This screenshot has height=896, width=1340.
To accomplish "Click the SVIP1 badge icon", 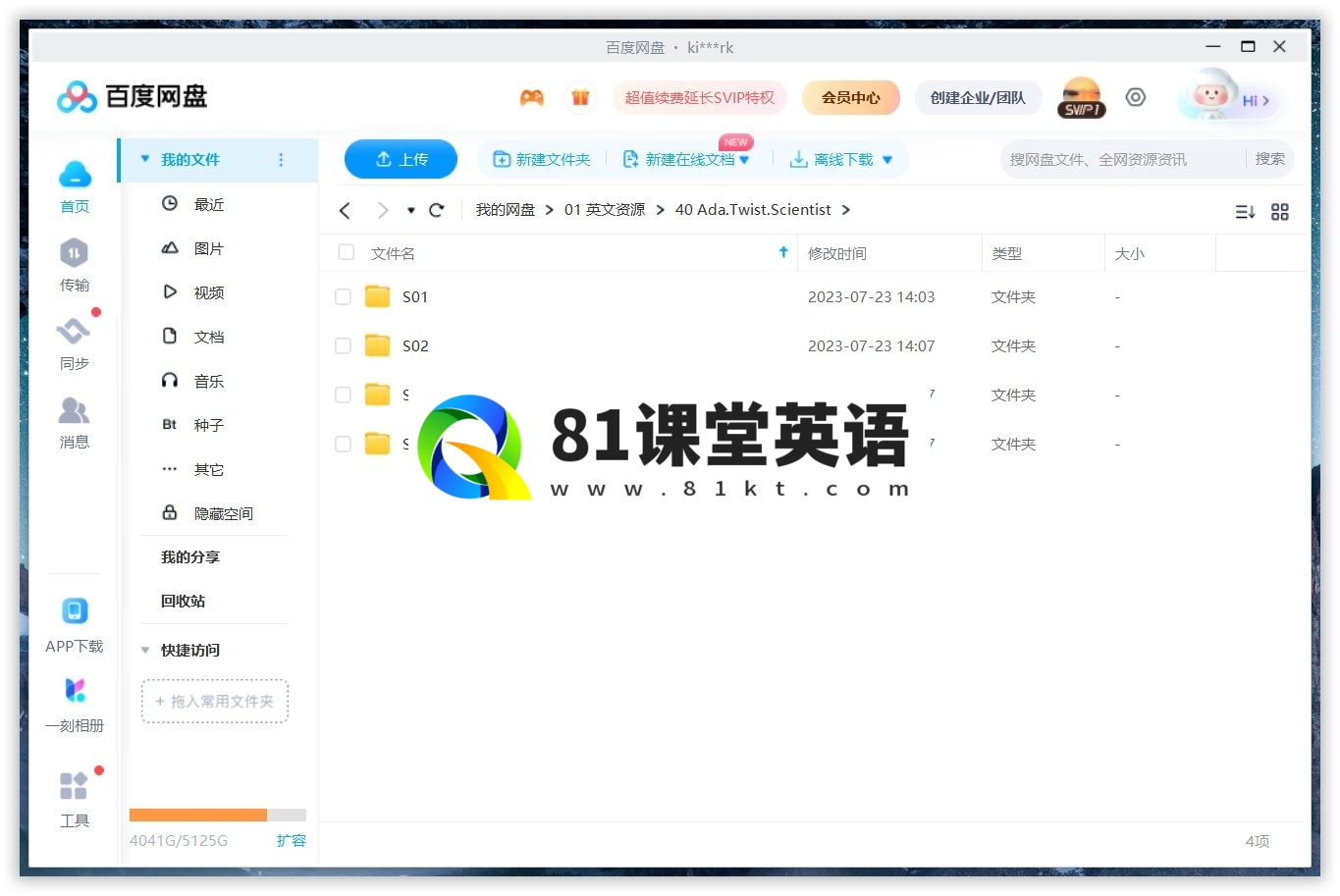I will (1082, 97).
